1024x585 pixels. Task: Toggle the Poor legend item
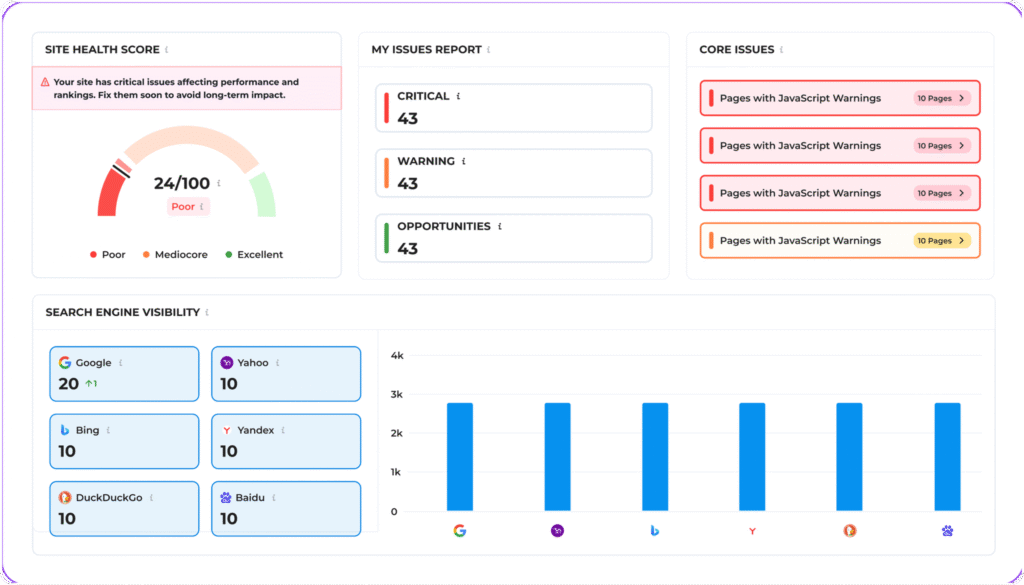point(108,255)
